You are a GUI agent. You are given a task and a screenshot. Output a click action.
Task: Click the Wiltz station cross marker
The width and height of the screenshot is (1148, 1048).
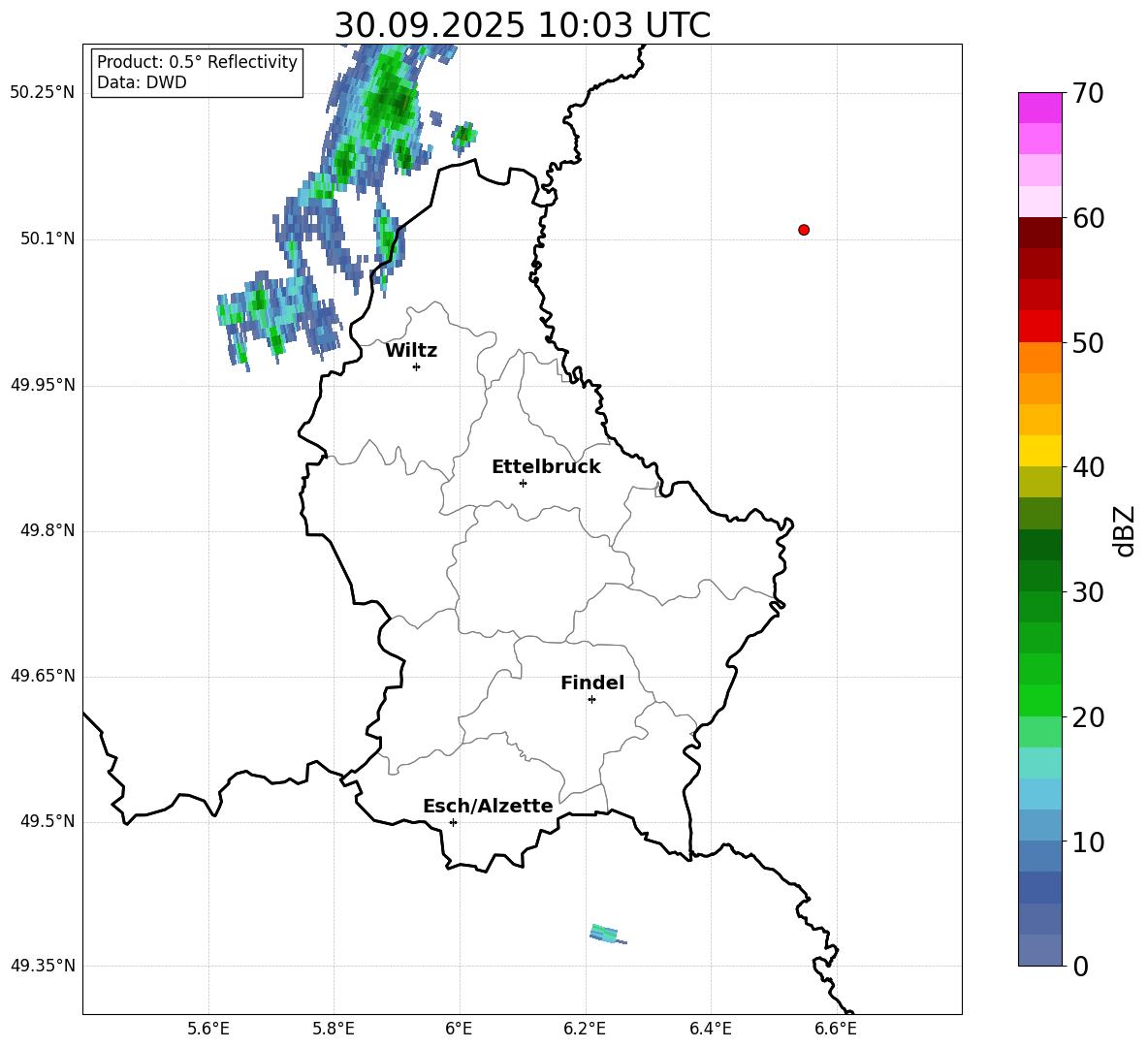click(x=417, y=366)
